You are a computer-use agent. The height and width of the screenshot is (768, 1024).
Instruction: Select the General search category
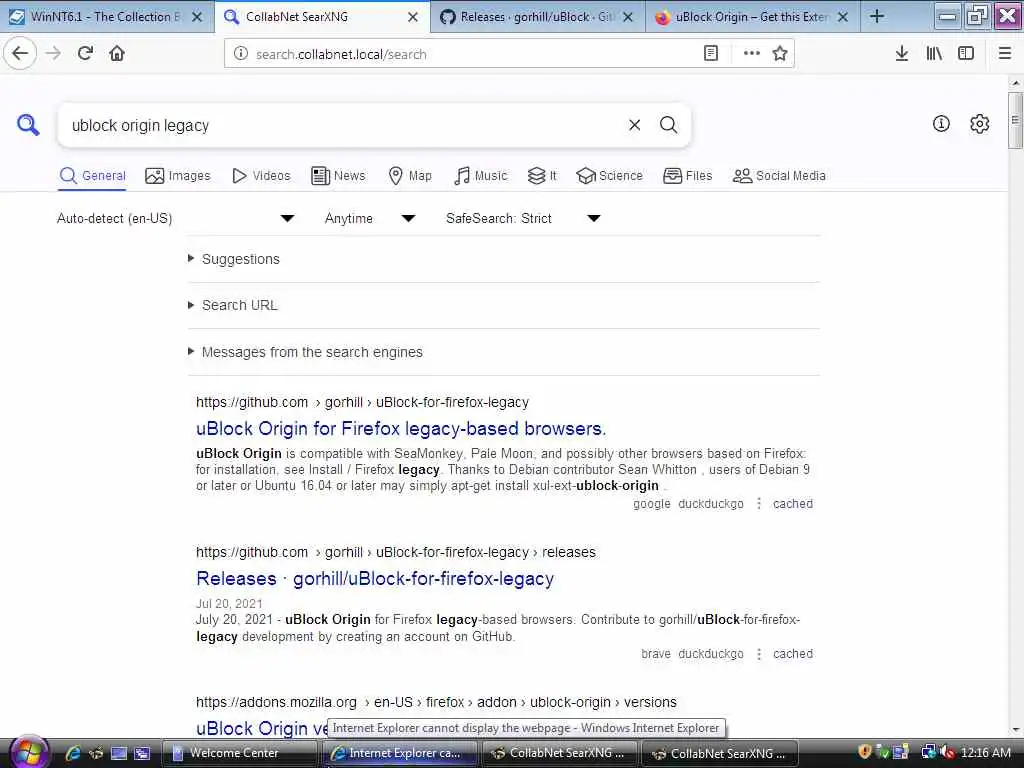pos(92,176)
